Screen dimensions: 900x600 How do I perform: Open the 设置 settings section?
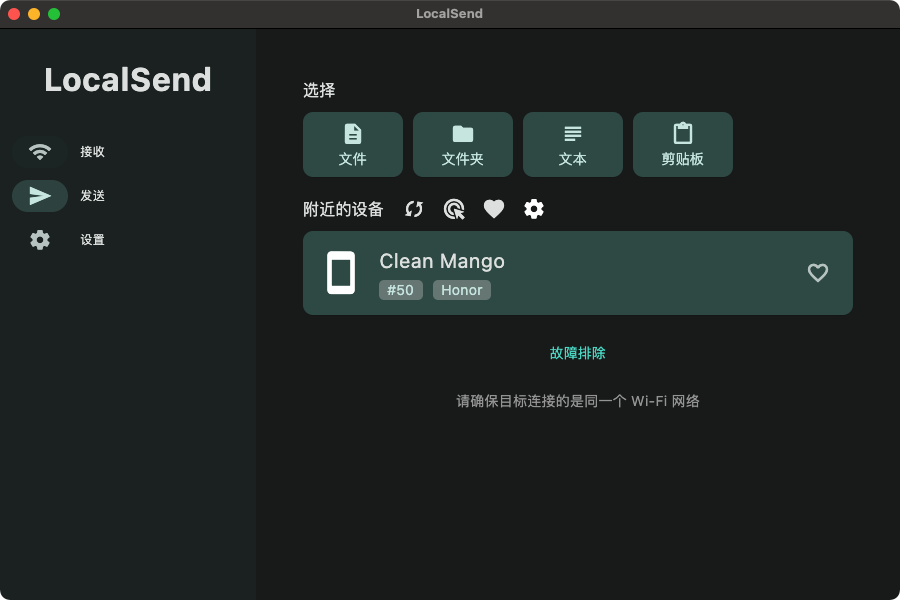tap(91, 240)
